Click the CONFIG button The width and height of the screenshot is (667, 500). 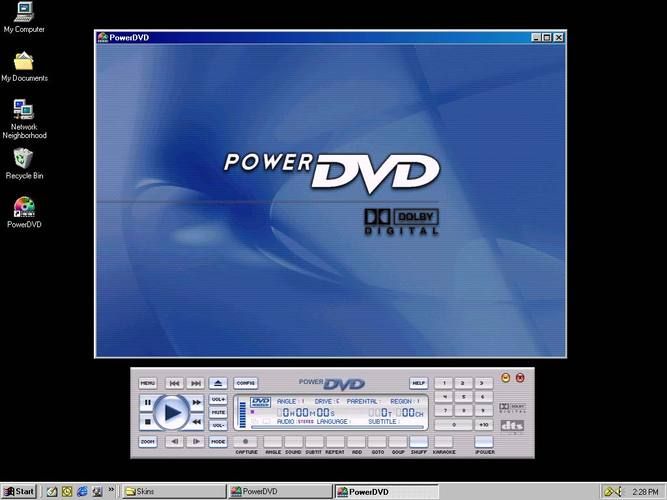tap(246, 383)
